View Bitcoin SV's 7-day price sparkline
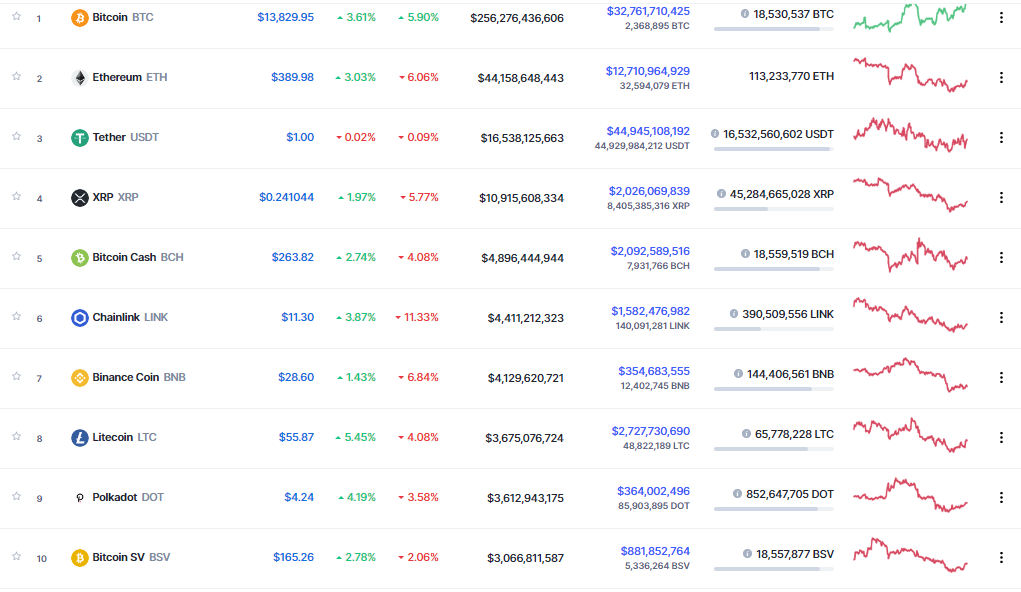Image resolution: width=1021 pixels, height=592 pixels. (910, 555)
